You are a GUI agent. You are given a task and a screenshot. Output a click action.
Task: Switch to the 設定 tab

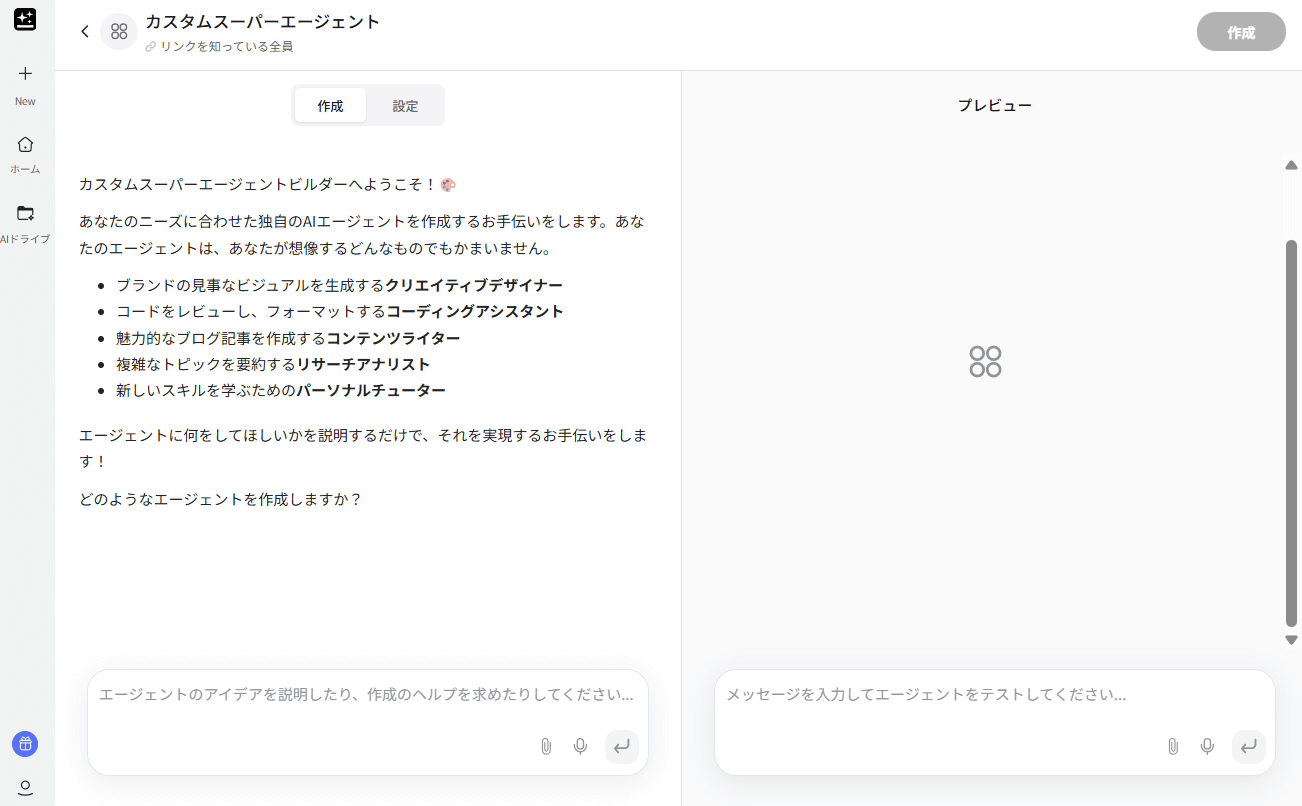pyautogui.click(x=405, y=106)
